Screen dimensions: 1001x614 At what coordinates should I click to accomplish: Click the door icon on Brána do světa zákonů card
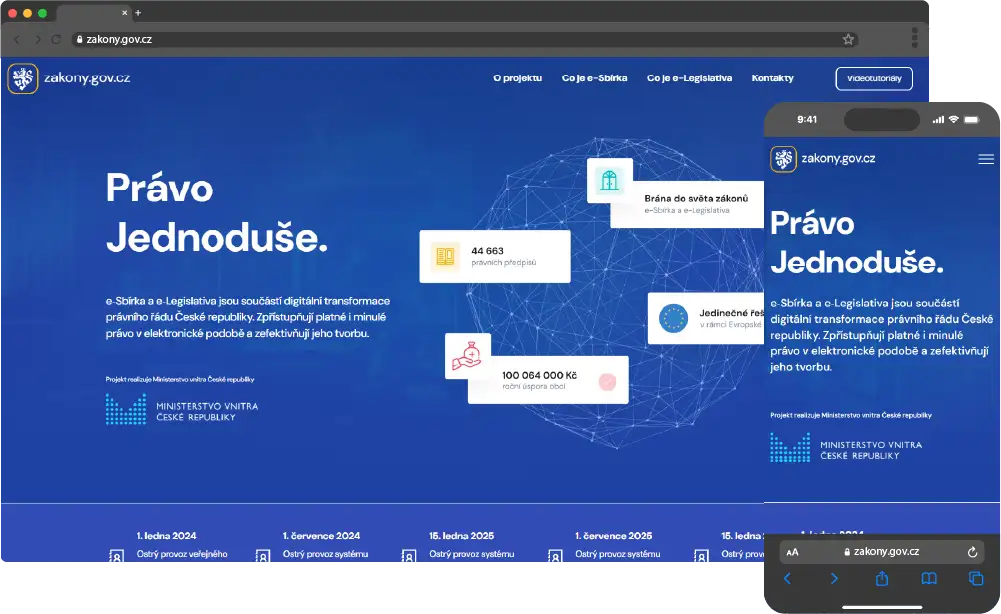pyautogui.click(x=610, y=181)
